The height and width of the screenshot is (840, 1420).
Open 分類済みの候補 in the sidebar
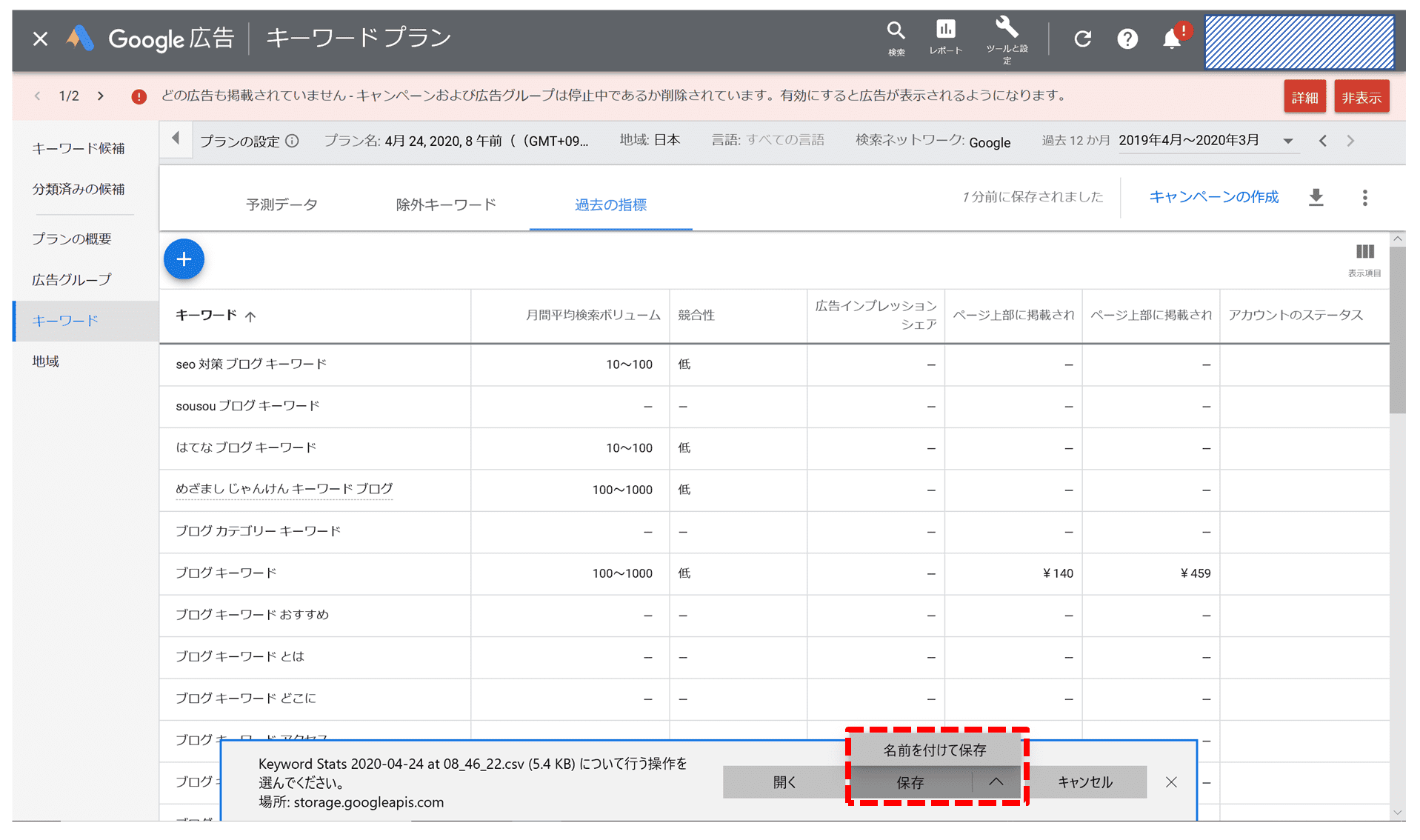[x=79, y=189]
